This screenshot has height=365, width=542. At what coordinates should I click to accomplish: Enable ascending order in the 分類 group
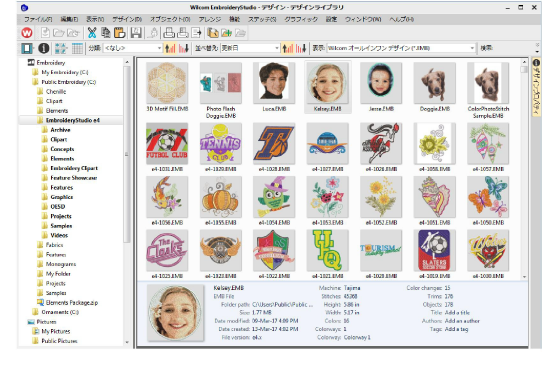(x=170, y=48)
